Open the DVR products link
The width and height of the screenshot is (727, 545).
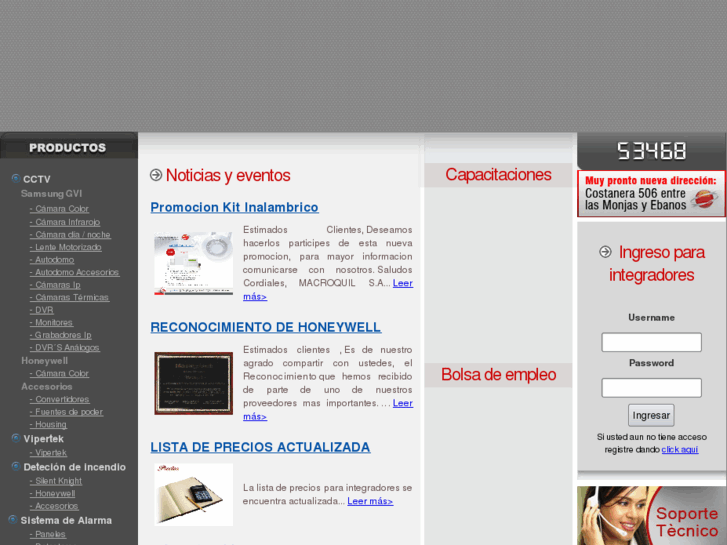(x=41, y=310)
